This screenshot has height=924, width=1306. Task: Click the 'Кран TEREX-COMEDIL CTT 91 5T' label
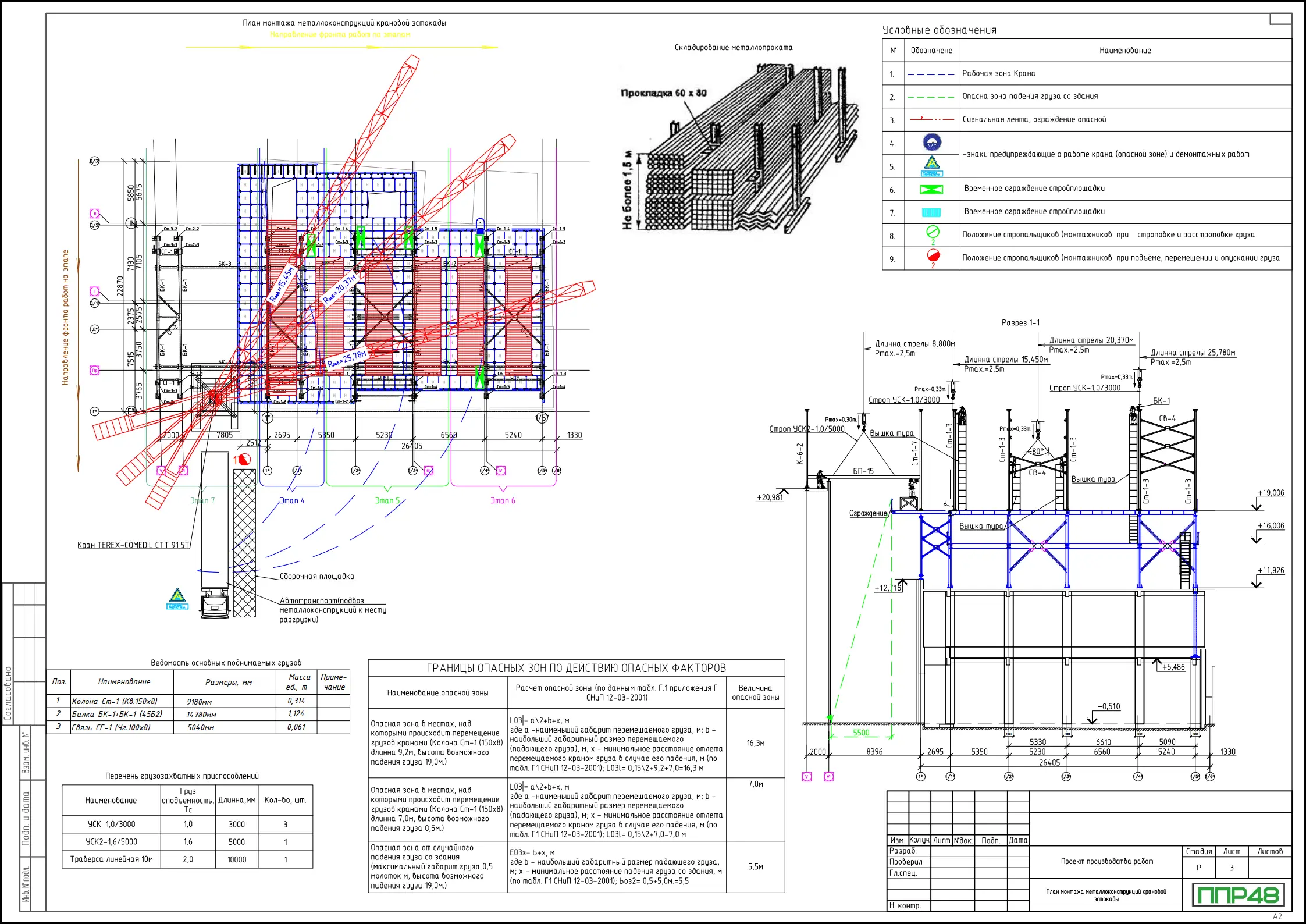(133, 545)
